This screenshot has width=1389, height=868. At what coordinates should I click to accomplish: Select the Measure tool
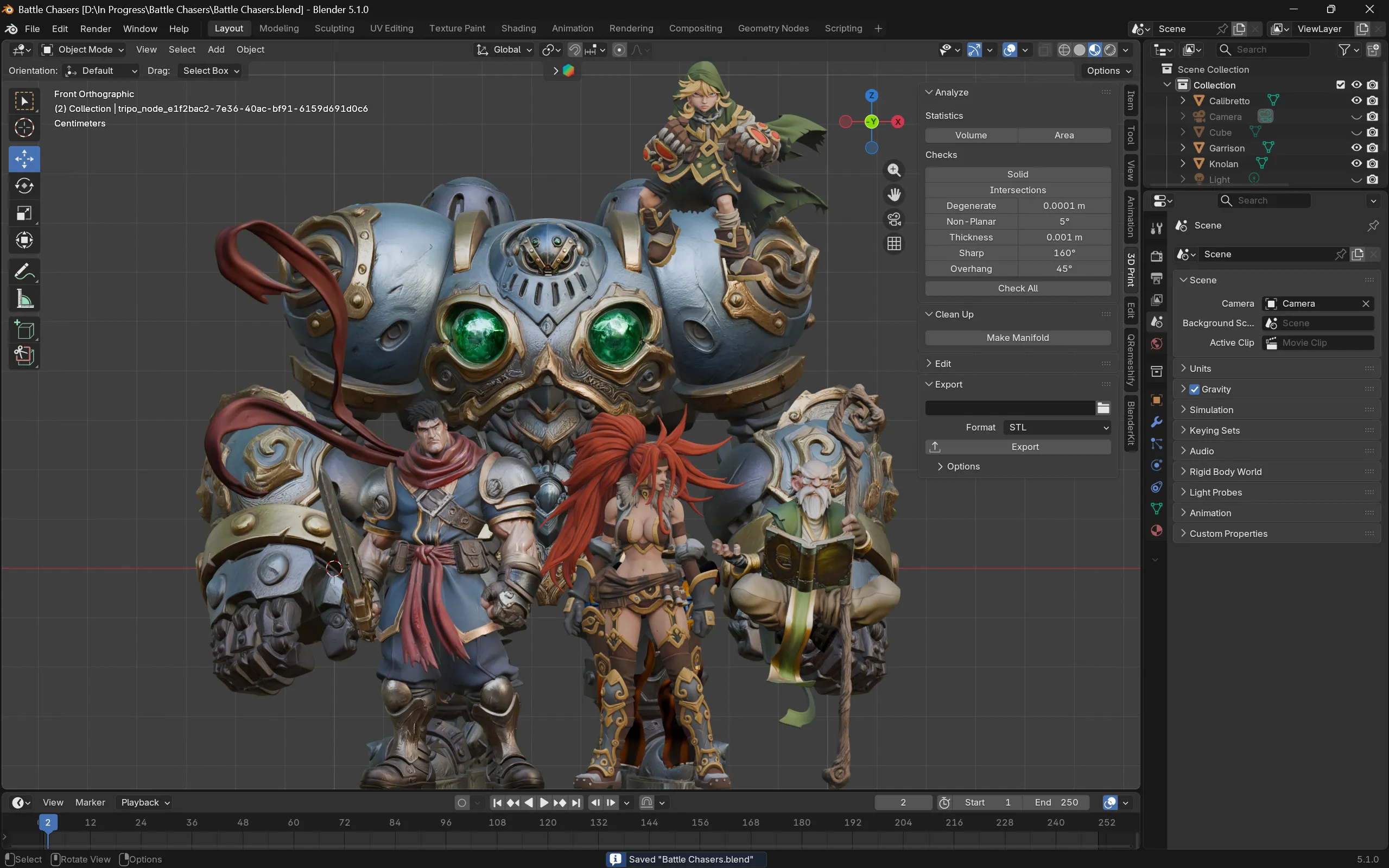coord(24,299)
